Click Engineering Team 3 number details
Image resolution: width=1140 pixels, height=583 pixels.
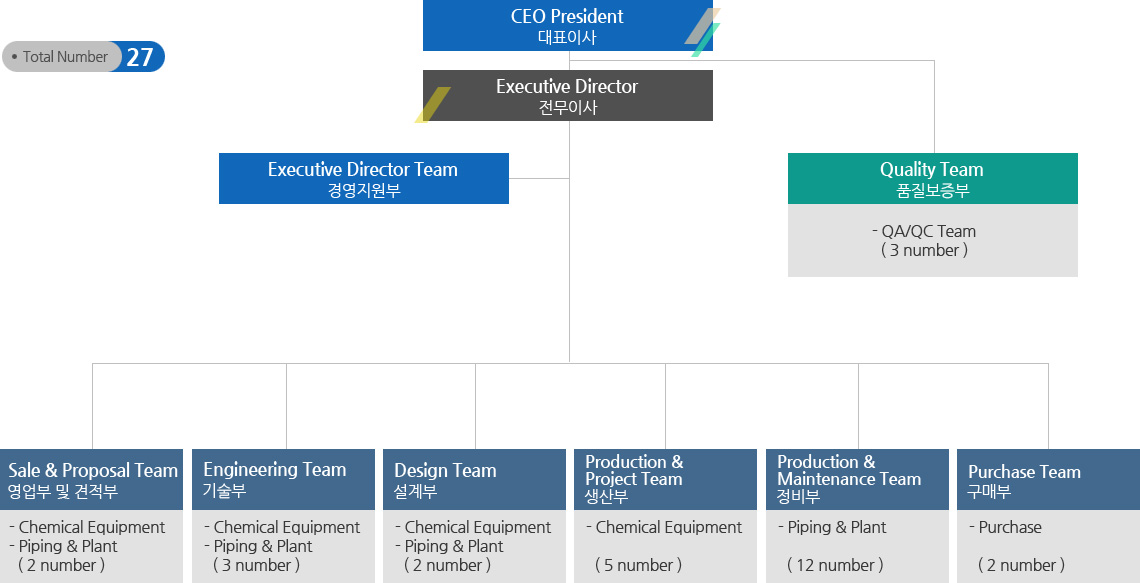pos(283,546)
